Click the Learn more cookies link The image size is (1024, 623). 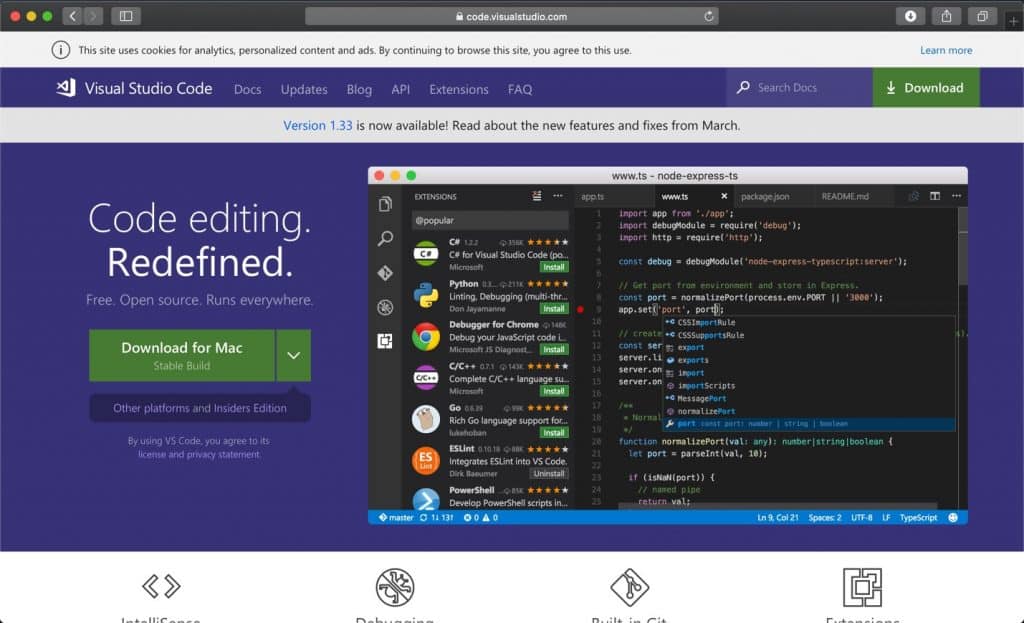click(946, 49)
